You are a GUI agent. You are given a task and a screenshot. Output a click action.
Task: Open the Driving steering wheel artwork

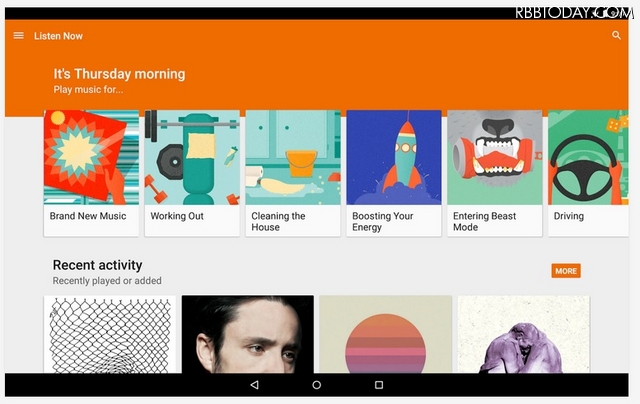tap(588, 157)
